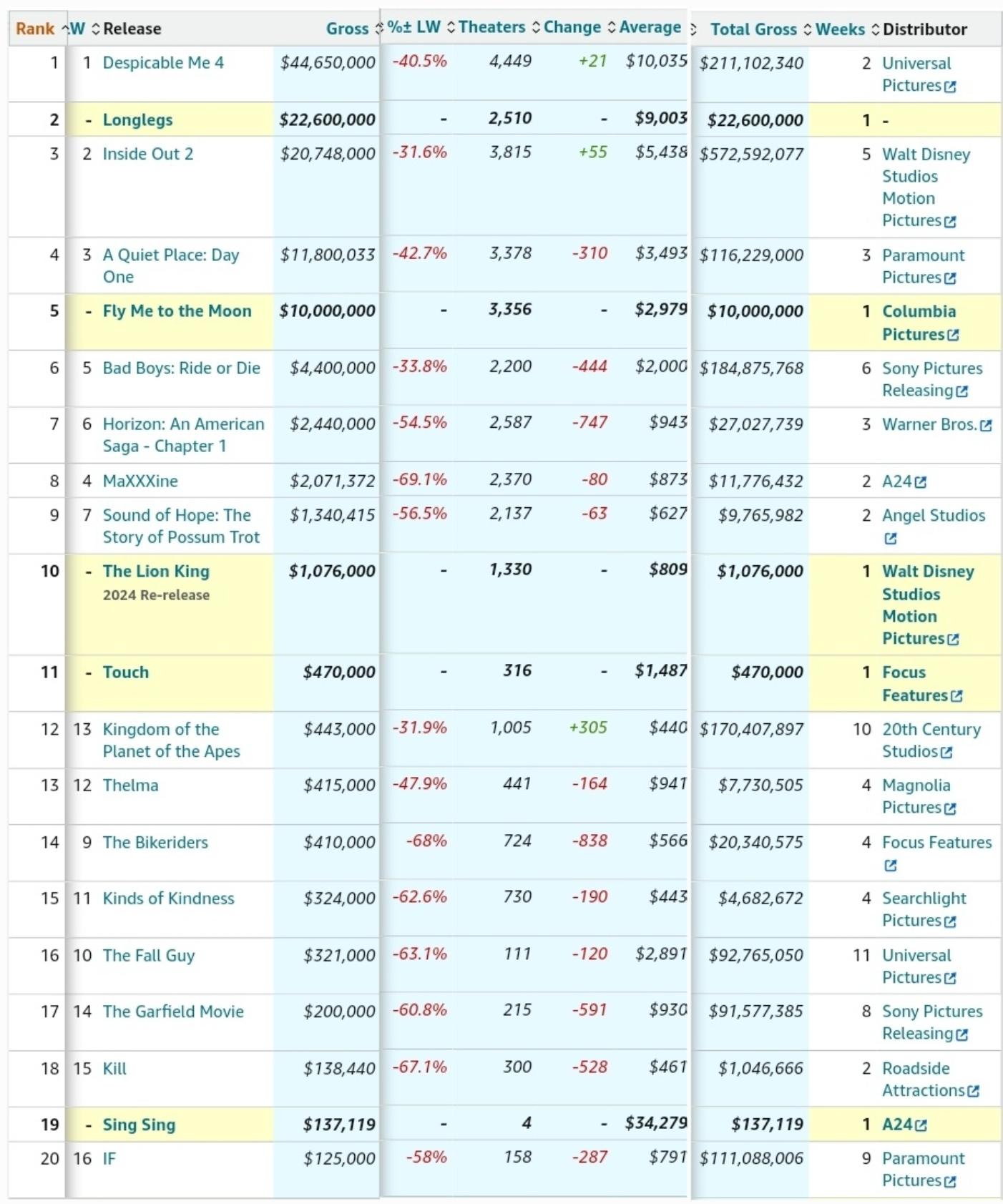The height and width of the screenshot is (1204, 1003).
Task: Click external-link icon in Bad Boys row
Action: click(x=962, y=391)
